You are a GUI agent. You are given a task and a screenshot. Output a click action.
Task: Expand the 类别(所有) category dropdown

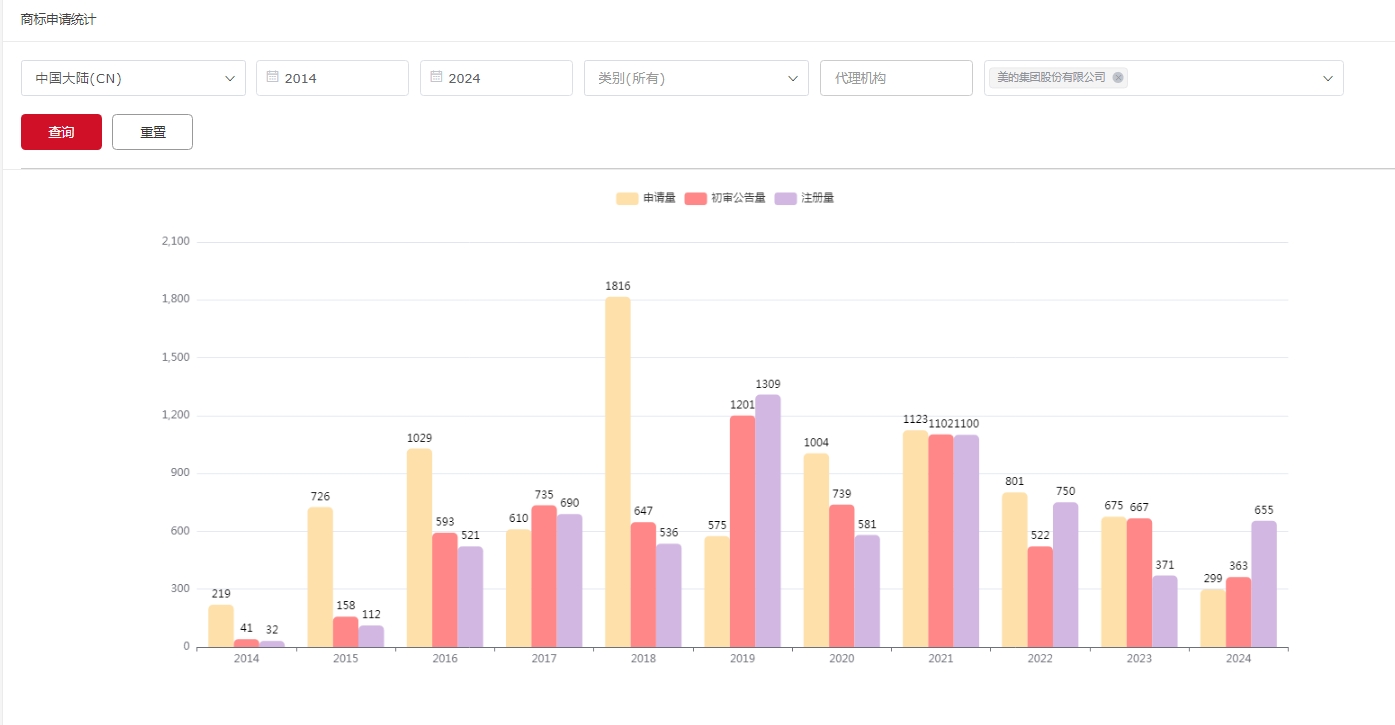tap(696, 78)
